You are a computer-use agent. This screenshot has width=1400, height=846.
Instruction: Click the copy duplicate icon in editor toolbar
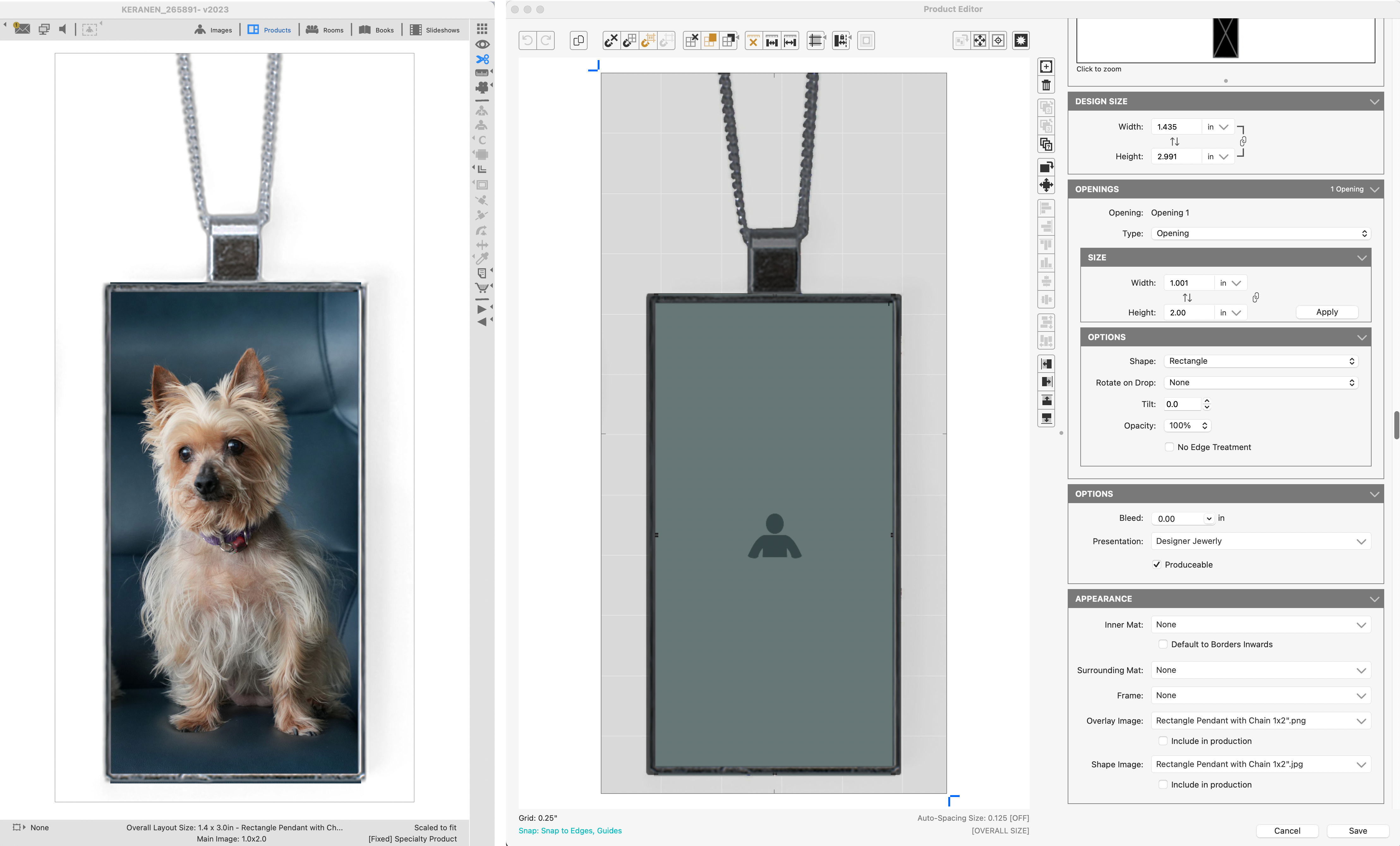578,40
